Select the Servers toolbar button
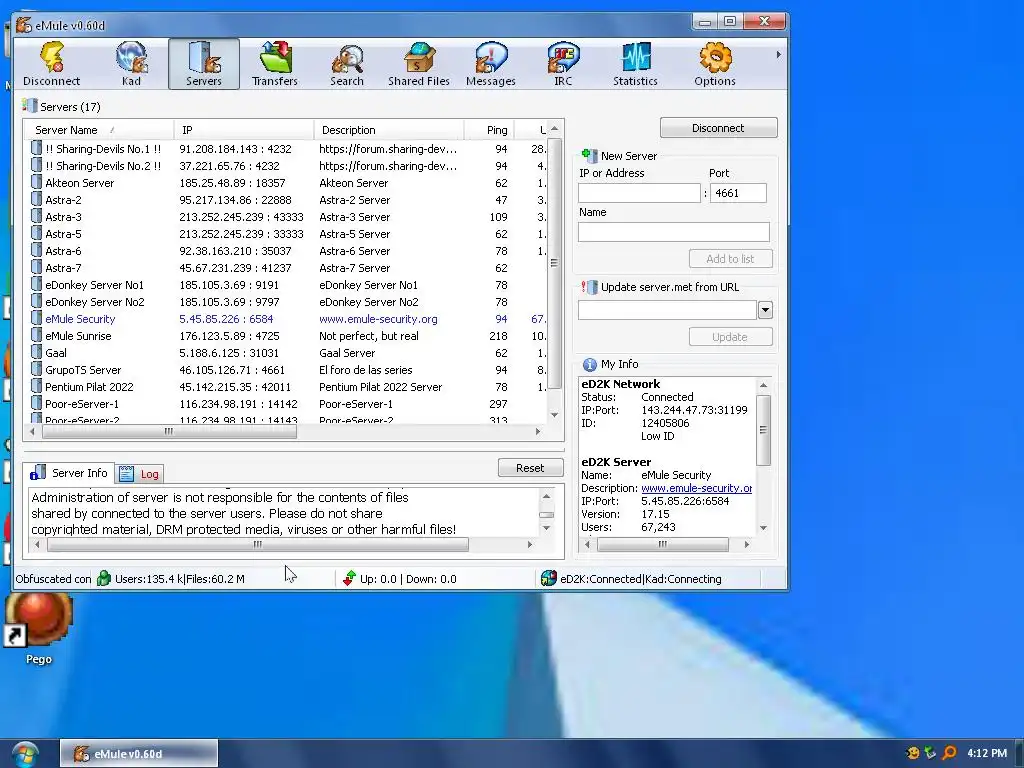This screenshot has width=1024, height=768. pos(204,64)
